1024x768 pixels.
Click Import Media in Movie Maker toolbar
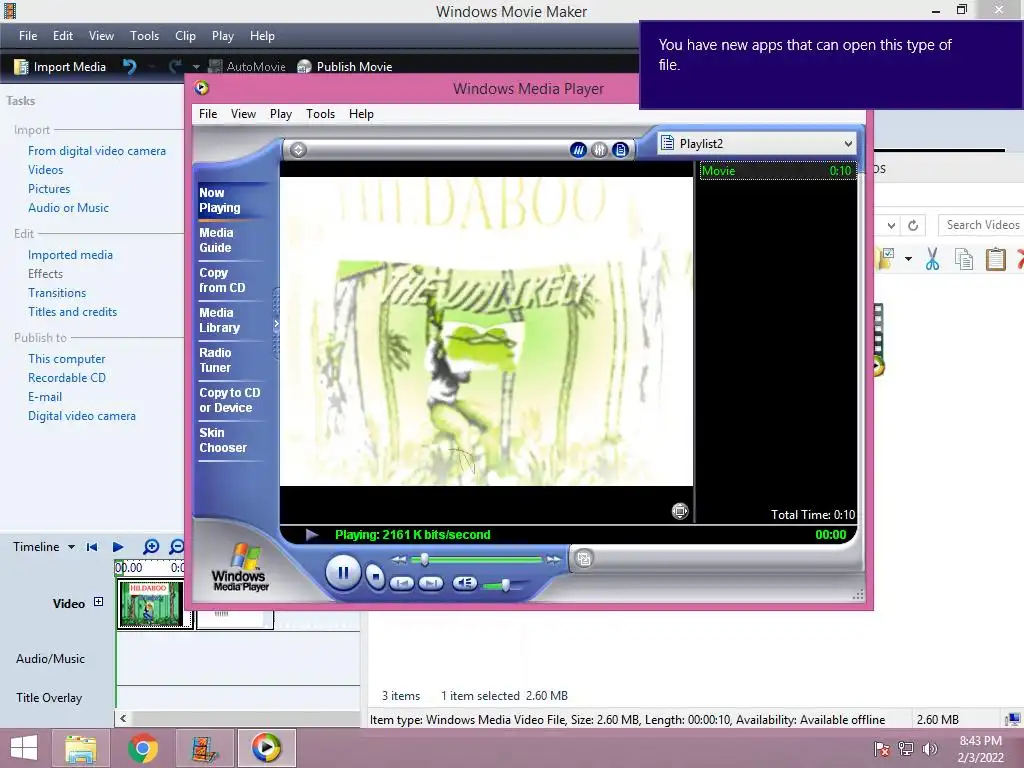pyautogui.click(x=60, y=67)
